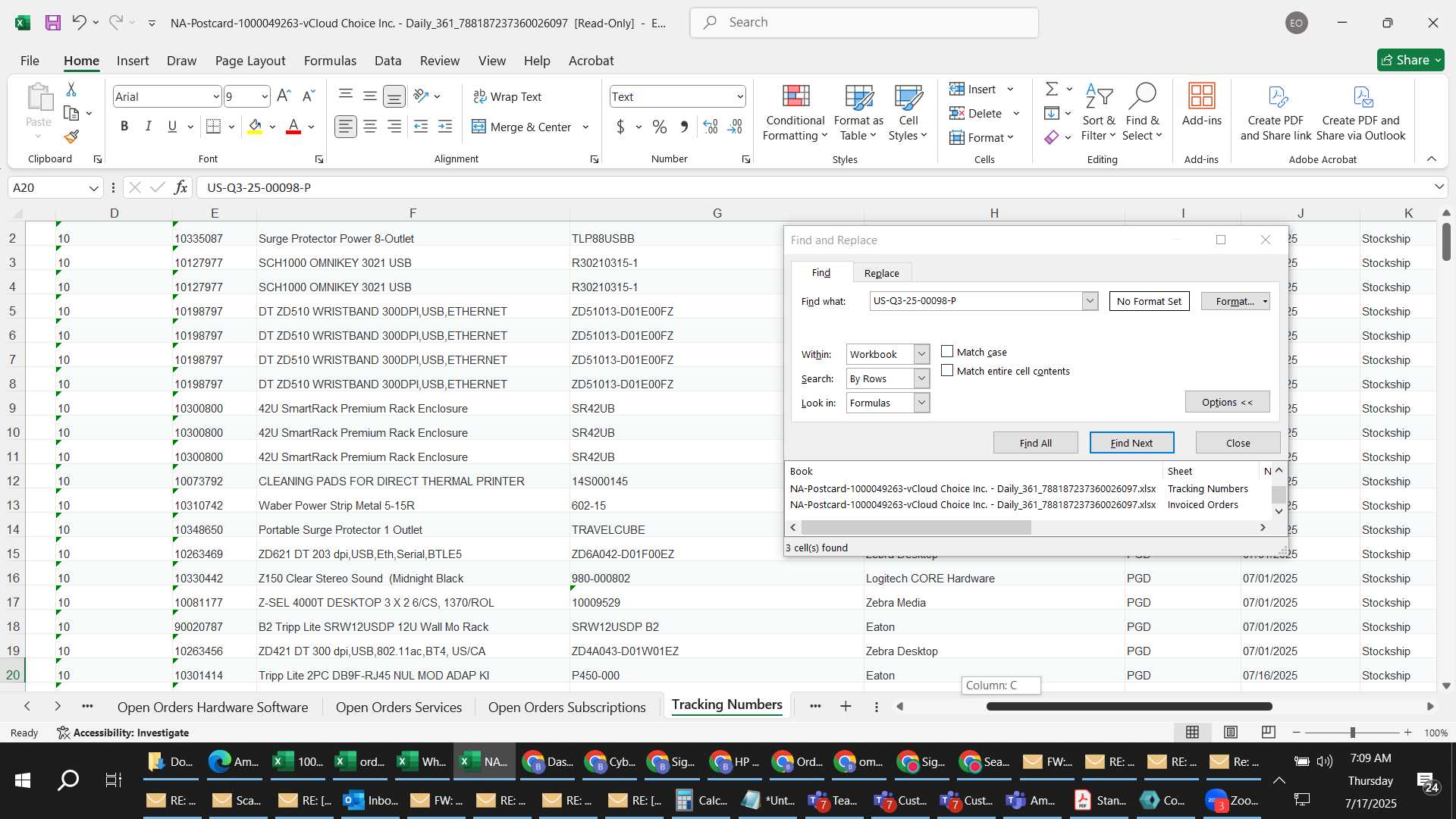1456x819 pixels.
Task: Click the Save icon in title bar
Action: pos(52,23)
